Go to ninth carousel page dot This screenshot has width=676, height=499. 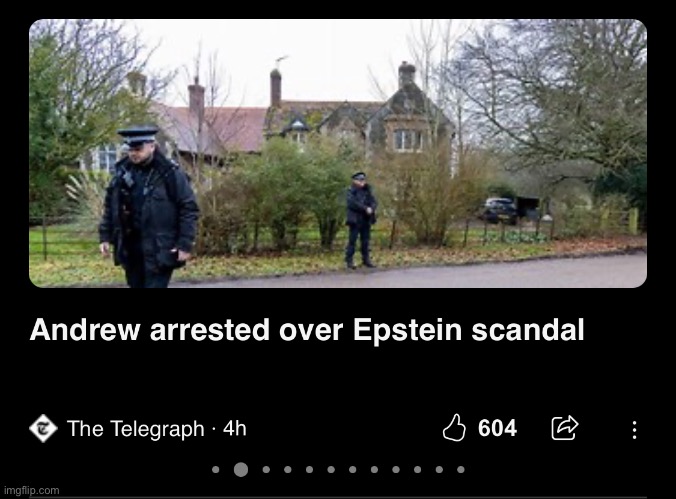pos(396,470)
